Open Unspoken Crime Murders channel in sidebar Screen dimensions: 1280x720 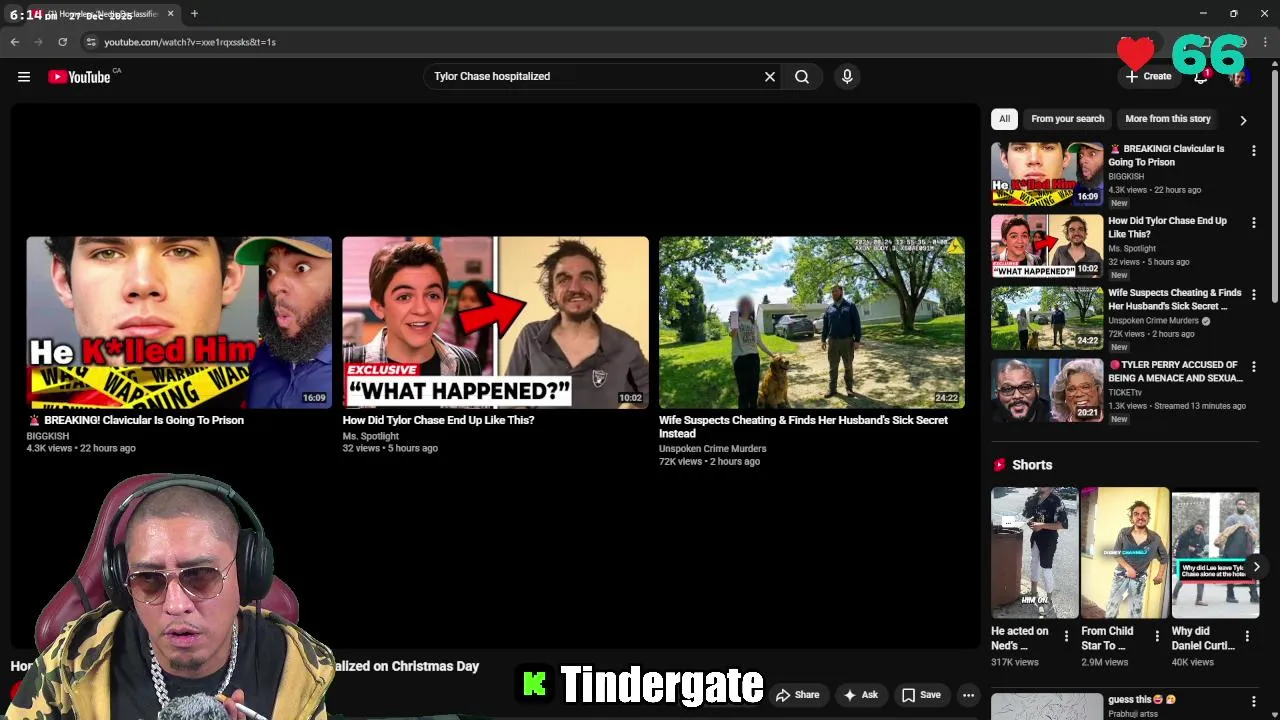coord(1153,321)
